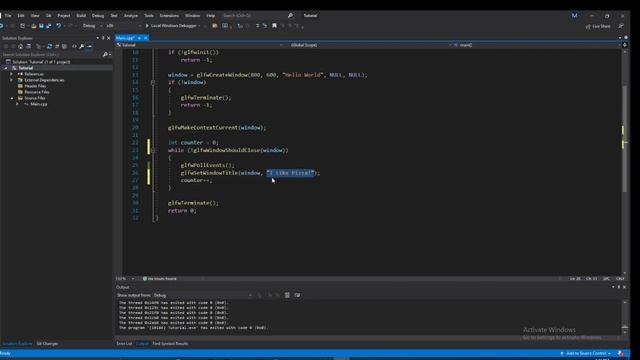Click the Live Share button
This screenshot has width=640, height=360.
point(598,26)
